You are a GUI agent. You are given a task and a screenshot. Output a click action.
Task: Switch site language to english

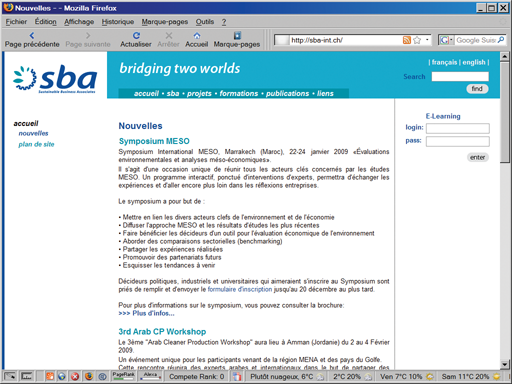point(474,62)
